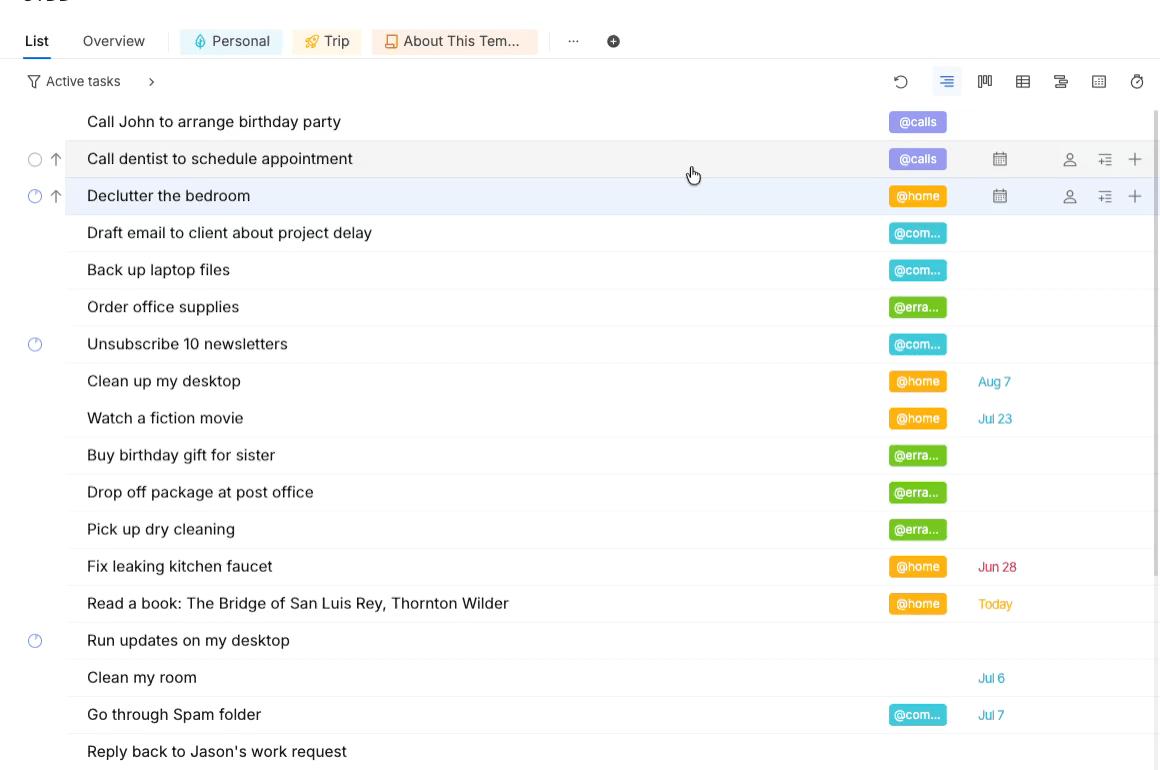
Task: Toggle status circle for Run updates on my desktop
Action: pos(35,641)
